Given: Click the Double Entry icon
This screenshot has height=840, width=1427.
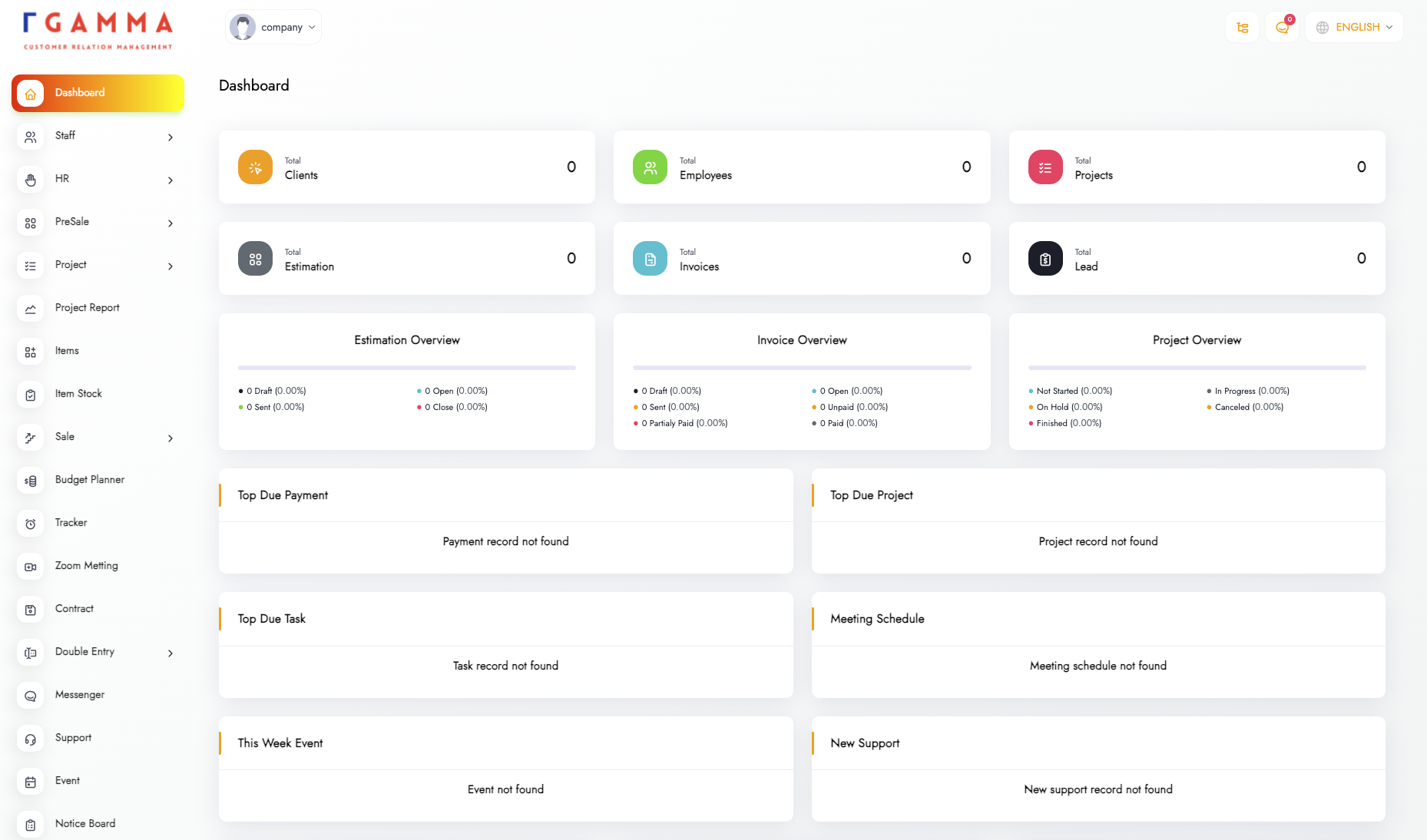Looking at the screenshot, I should (x=30, y=653).
